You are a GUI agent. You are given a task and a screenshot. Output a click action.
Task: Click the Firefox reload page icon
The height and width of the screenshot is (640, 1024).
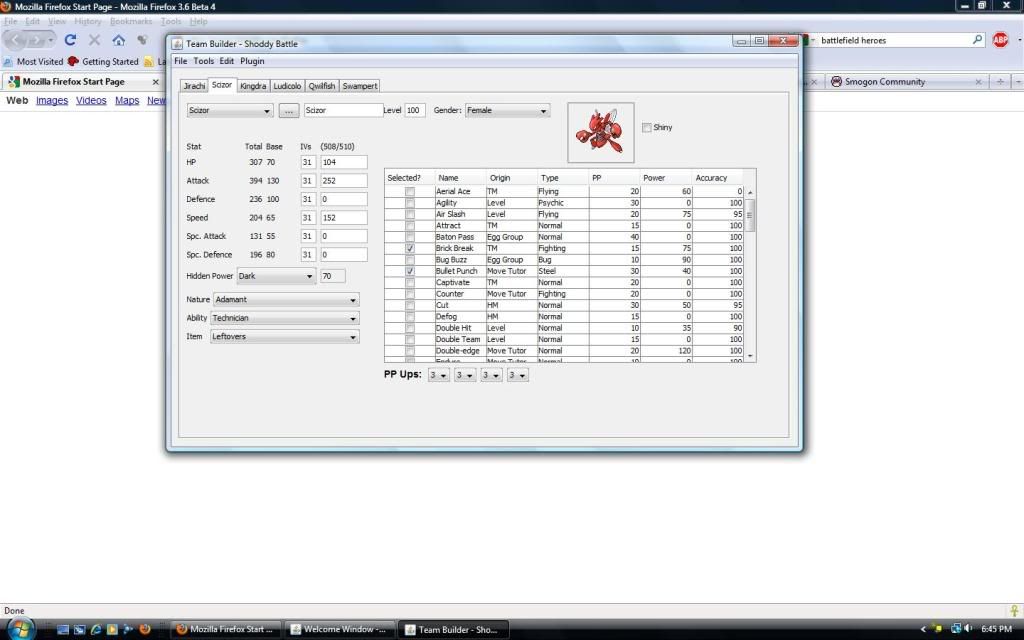70,40
